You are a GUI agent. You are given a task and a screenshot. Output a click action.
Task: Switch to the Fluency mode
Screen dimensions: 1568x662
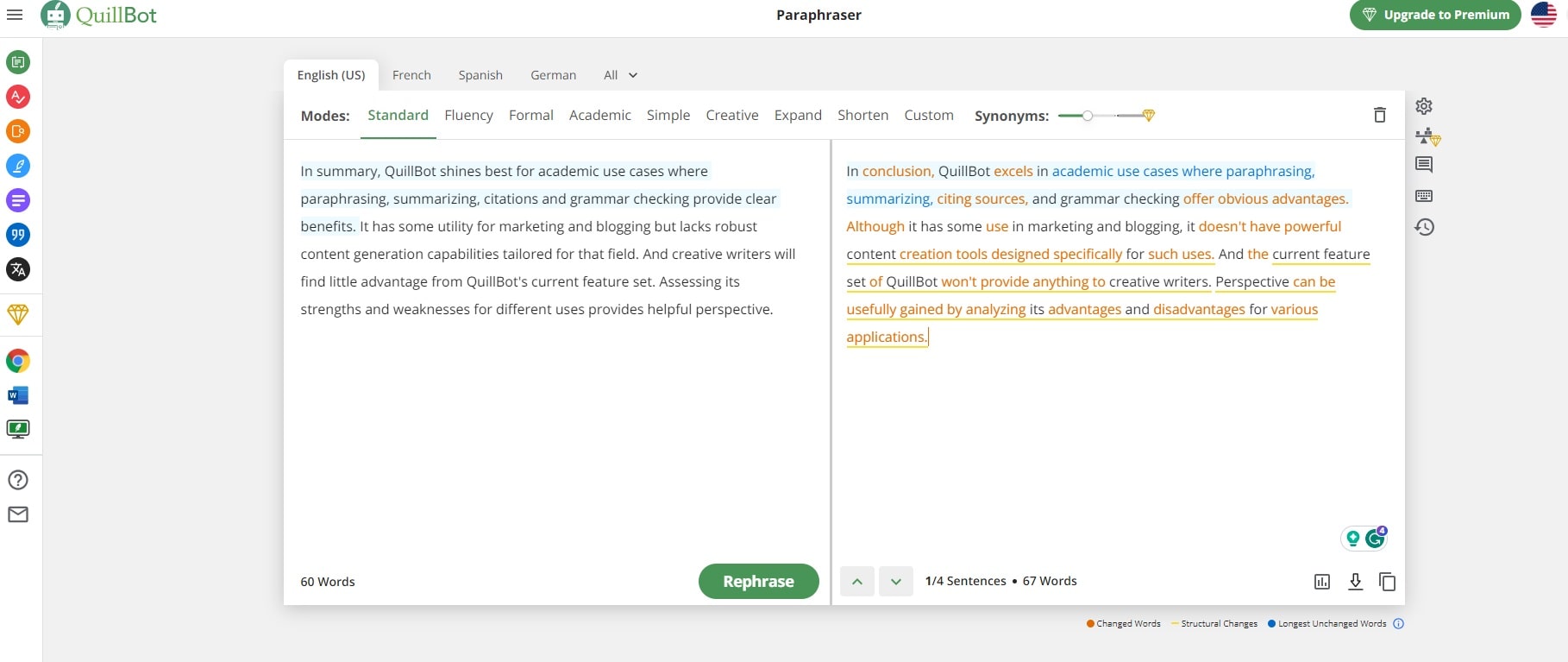468,115
